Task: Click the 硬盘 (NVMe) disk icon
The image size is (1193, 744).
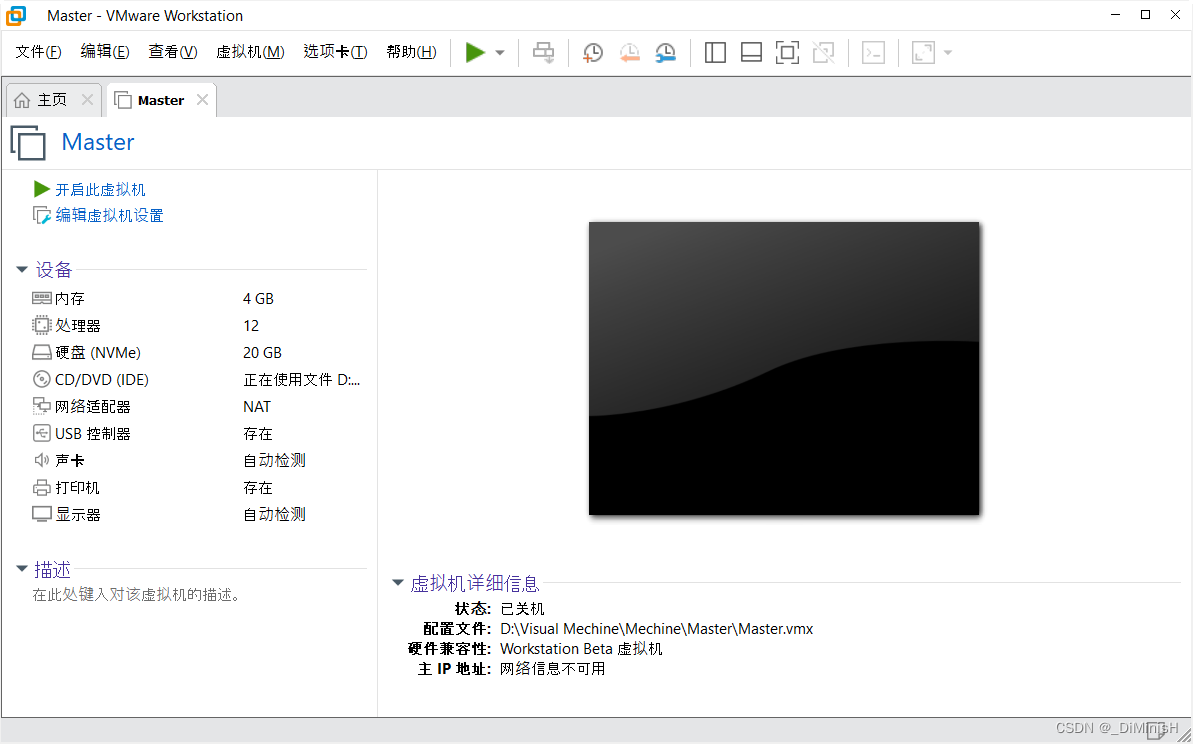Action: 42,353
